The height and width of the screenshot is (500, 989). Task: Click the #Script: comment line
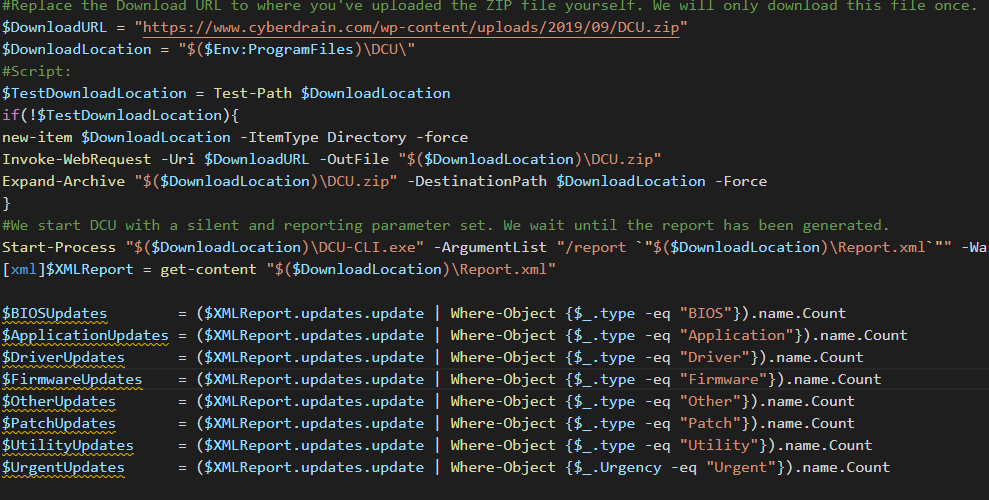(37, 71)
